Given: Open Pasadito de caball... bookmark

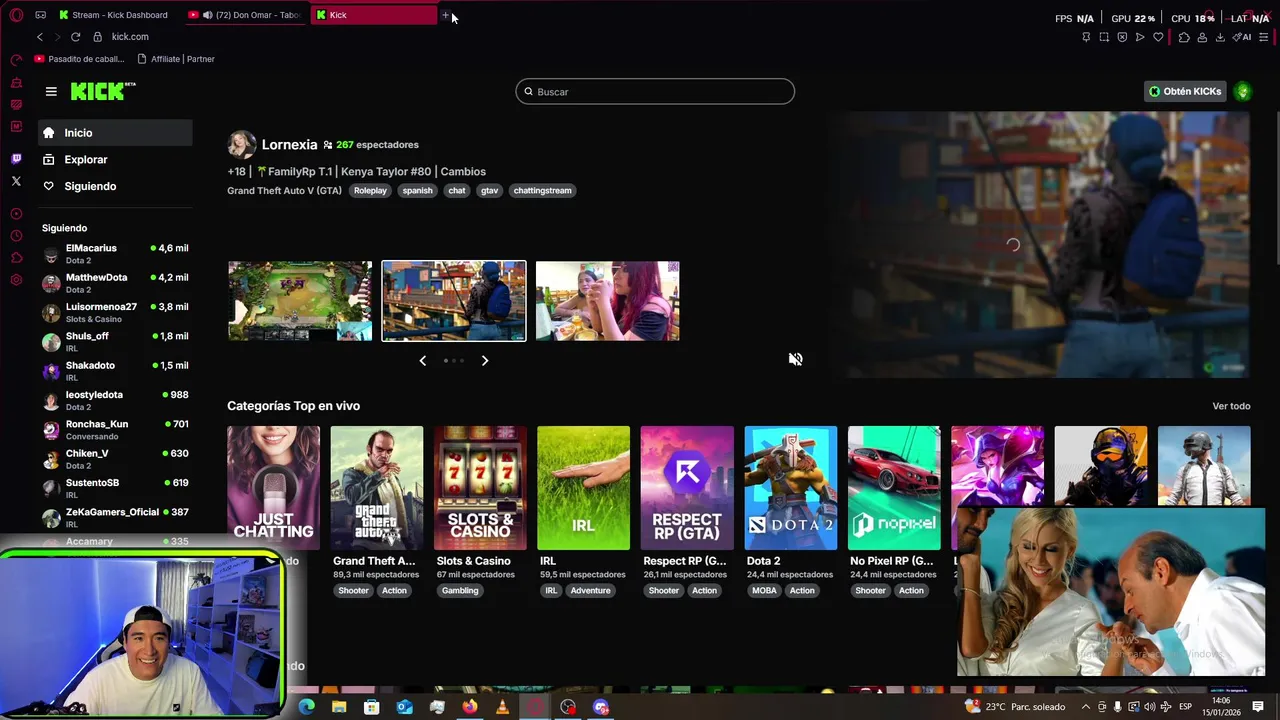Looking at the screenshot, I should click(x=79, y=59).
